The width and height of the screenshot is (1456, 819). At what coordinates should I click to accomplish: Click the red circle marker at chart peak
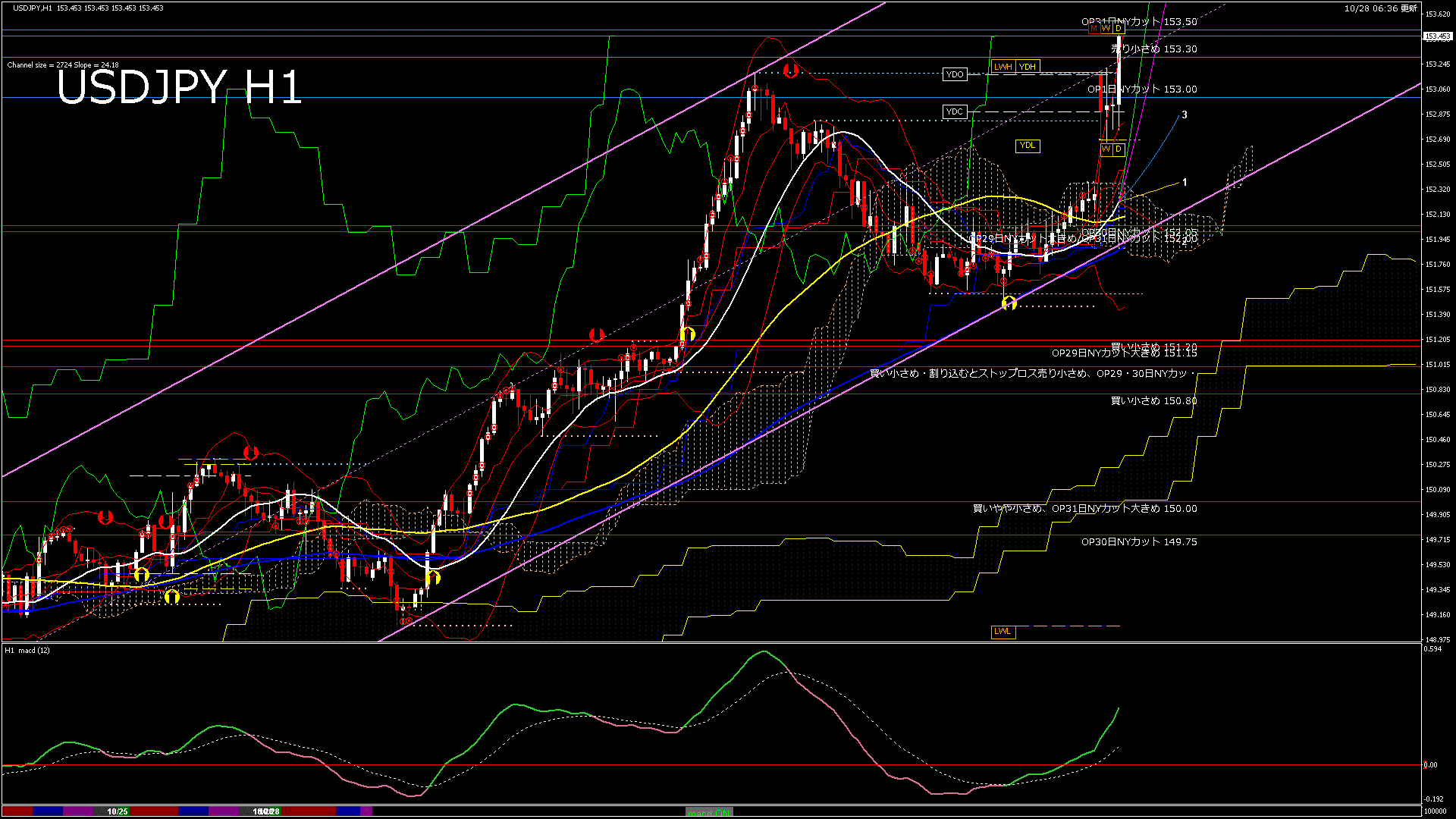coord(791,71)
